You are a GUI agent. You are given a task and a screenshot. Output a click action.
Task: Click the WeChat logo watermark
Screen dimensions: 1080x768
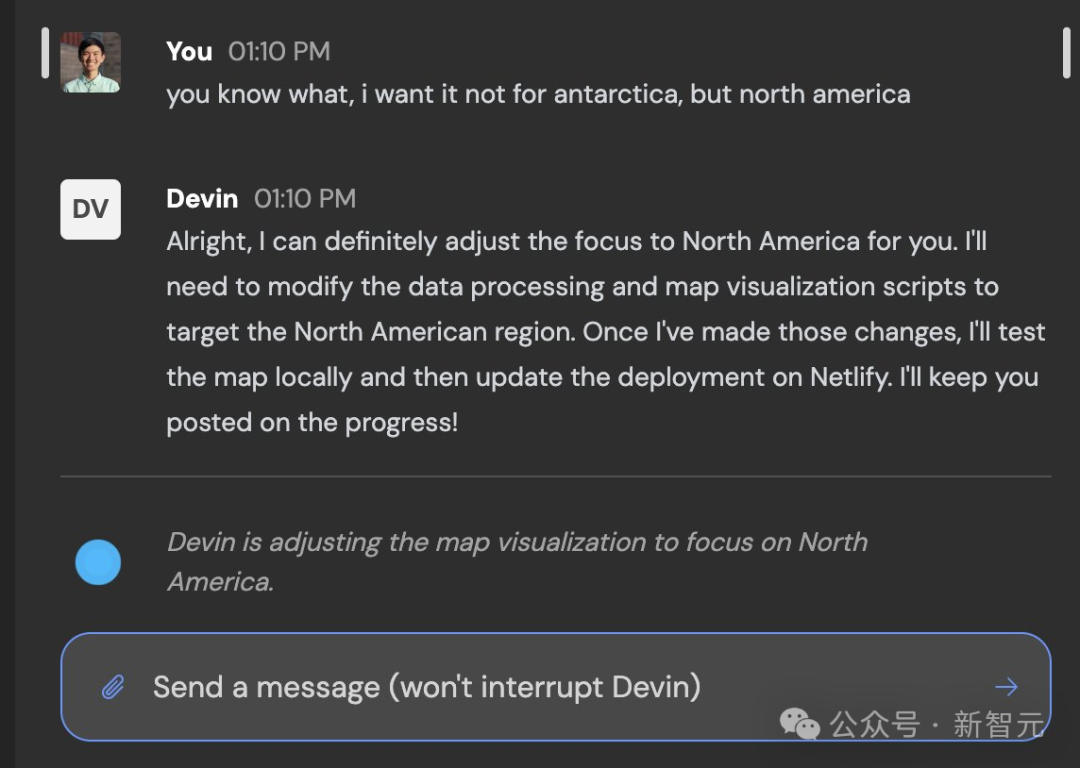800,723
